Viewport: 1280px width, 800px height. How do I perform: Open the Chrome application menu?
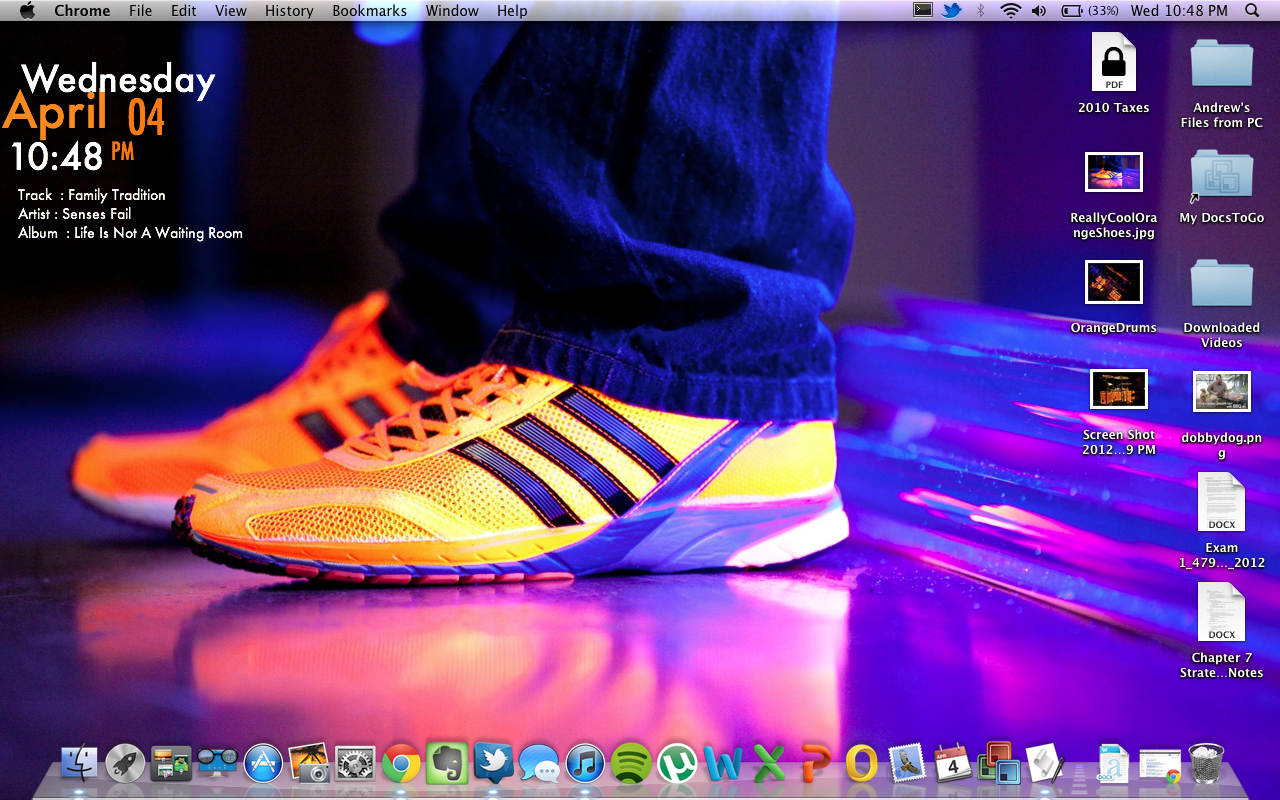(x=82, y=11)
